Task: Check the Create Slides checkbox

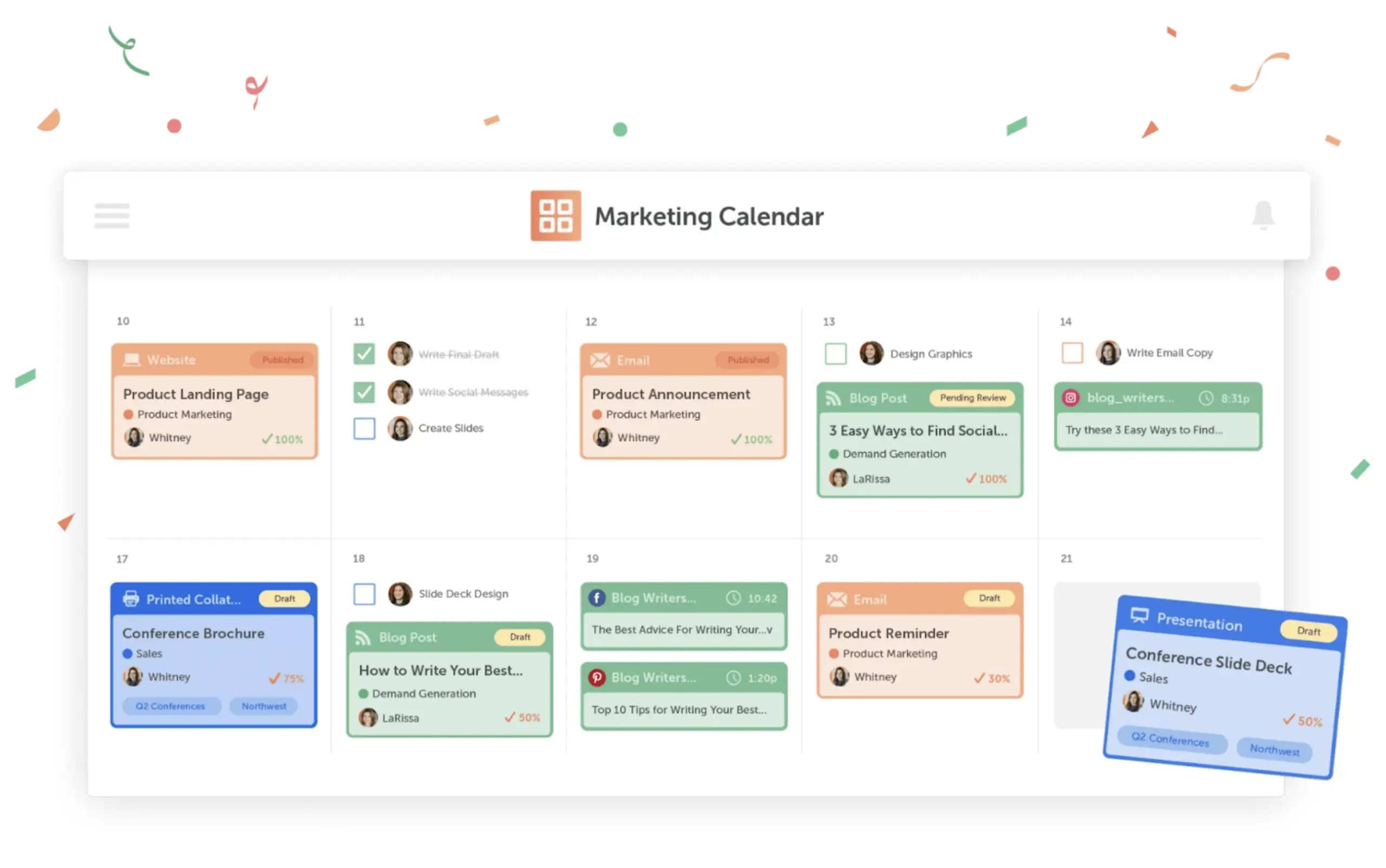Action: (x=364, y=429)
